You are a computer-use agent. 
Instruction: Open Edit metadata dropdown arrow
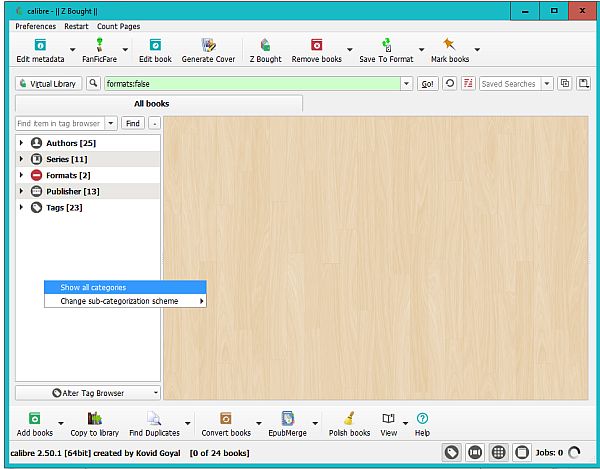pyautogui.click(x=72, y=49)
